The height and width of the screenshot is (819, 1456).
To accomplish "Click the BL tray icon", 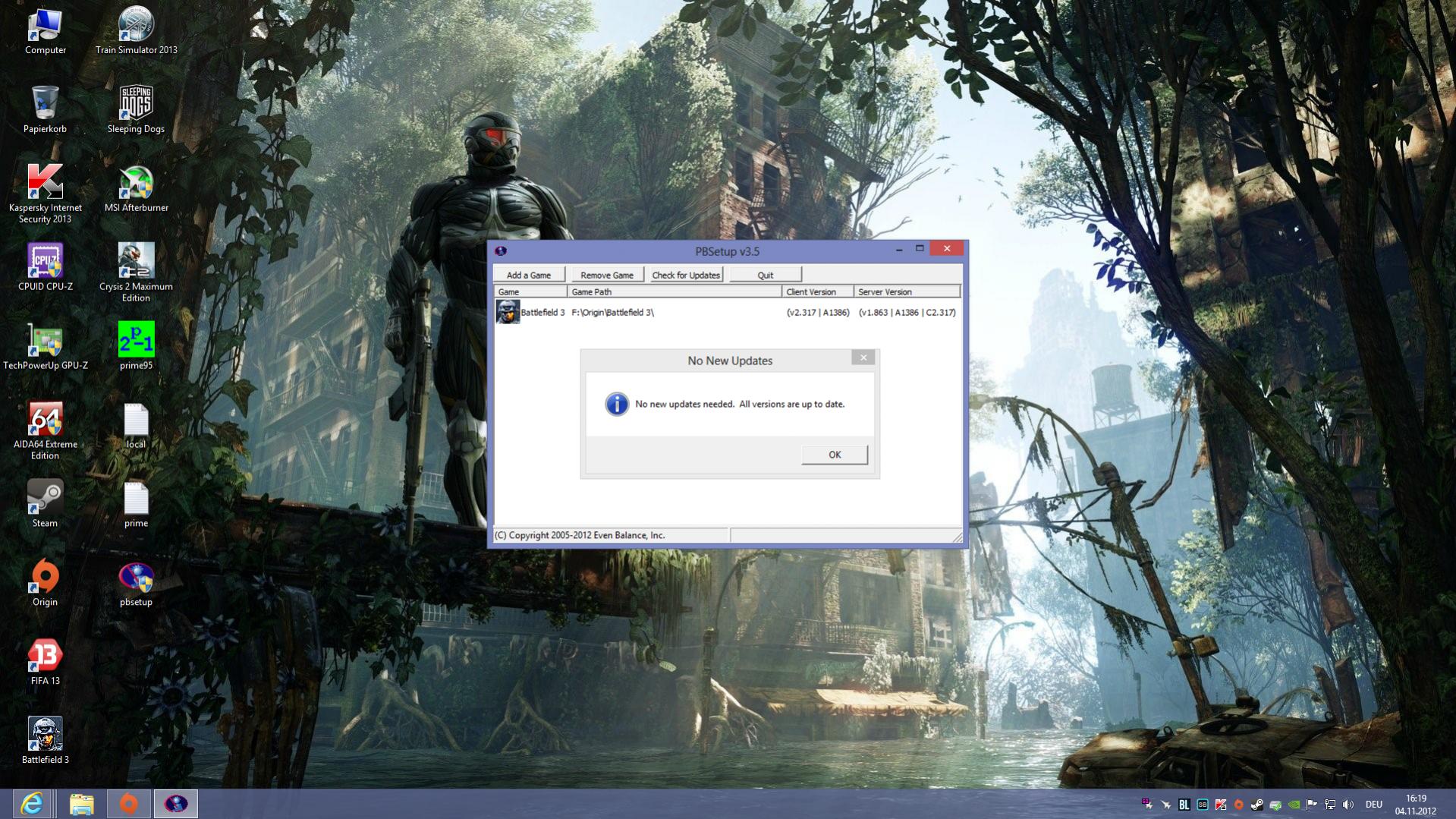I will point(1184,805).
